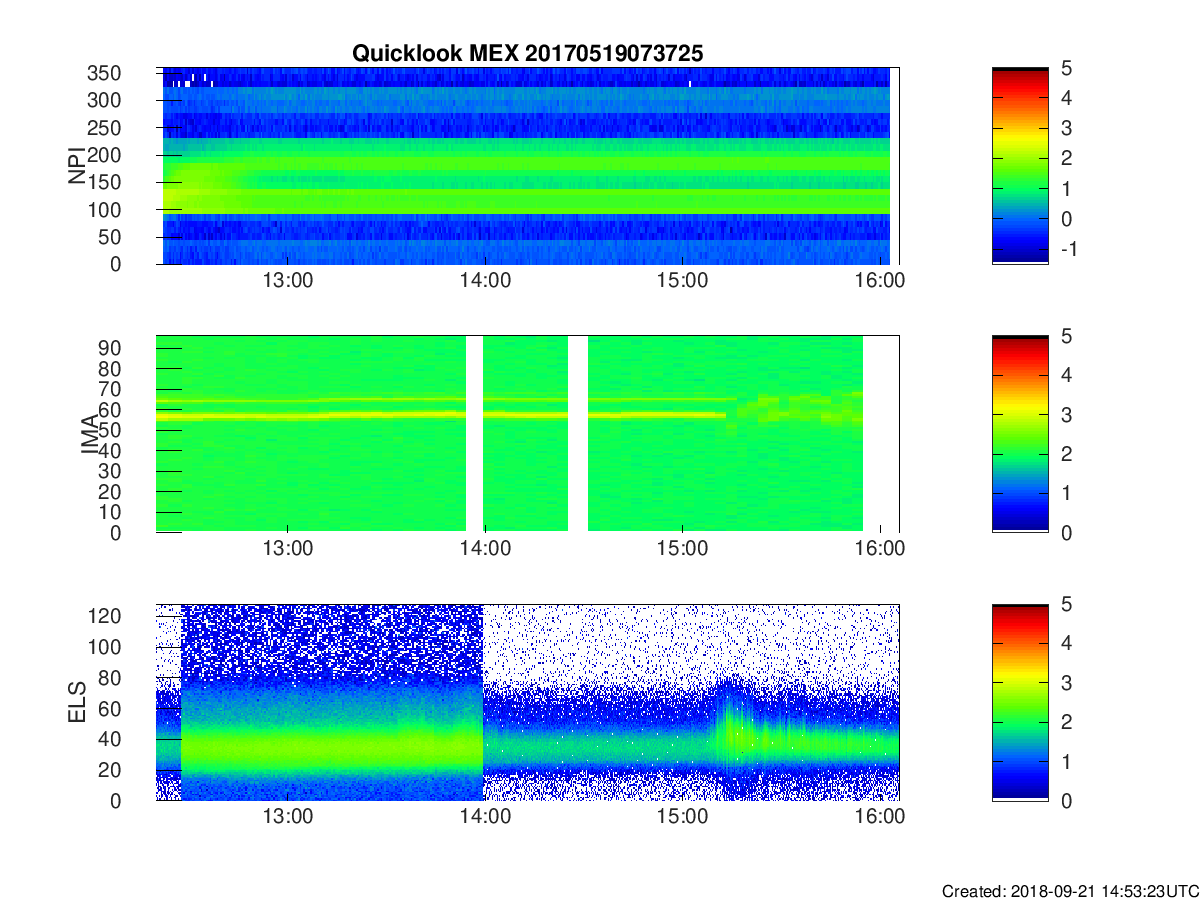Click the Created 2018-09-21 timestamp text
The width and height of the screenshot is (1200, 900).
click(1070, 890)
